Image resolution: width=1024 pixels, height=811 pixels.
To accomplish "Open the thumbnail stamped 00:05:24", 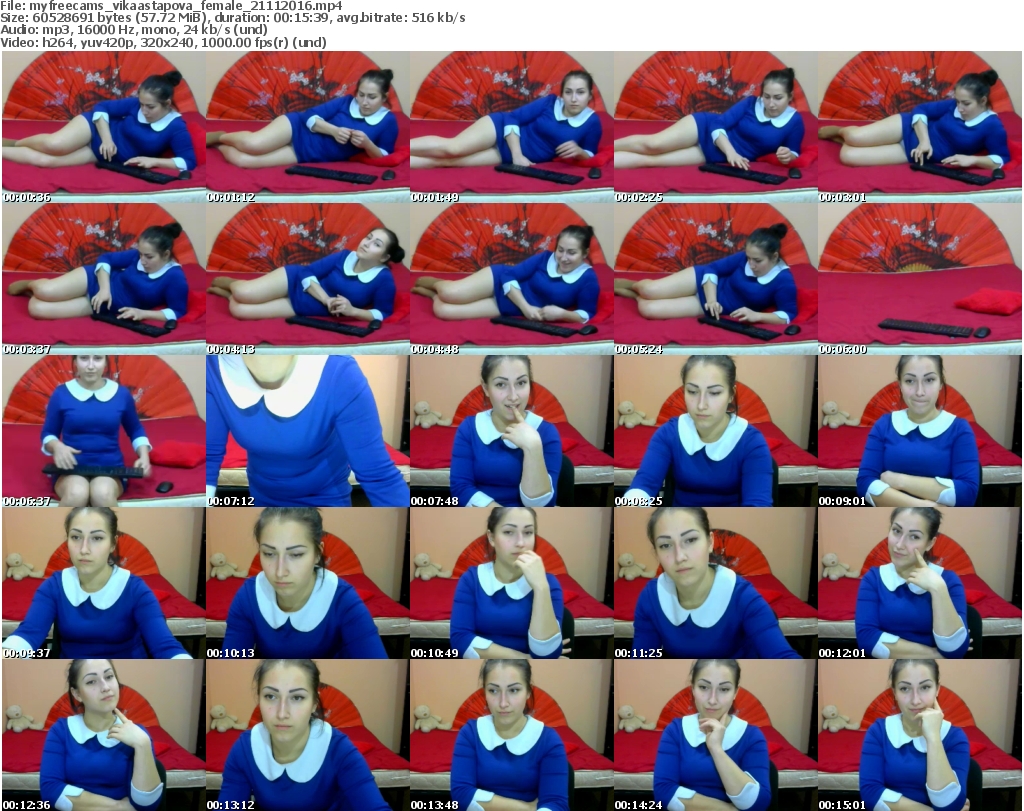I will (716, 279).
